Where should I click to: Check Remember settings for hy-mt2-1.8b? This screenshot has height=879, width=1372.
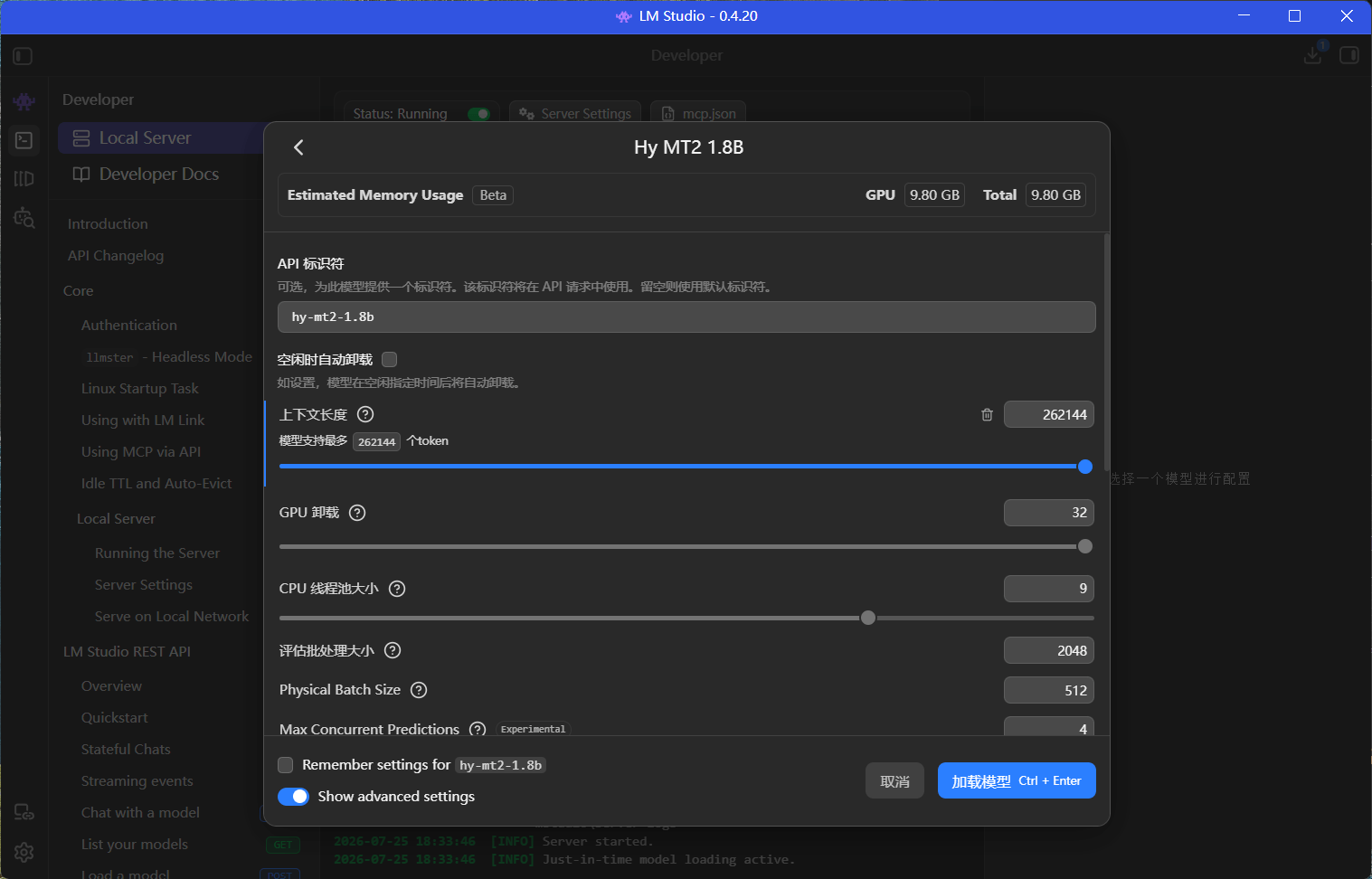click(286, 765)
